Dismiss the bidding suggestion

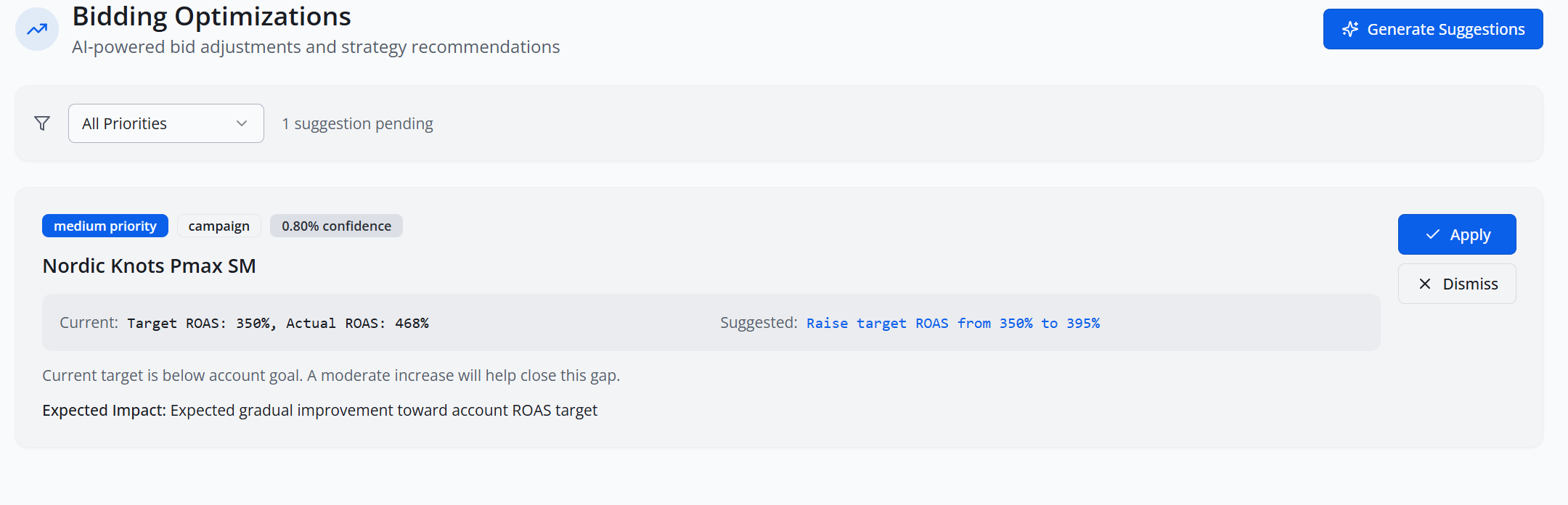coord(1456,284)
